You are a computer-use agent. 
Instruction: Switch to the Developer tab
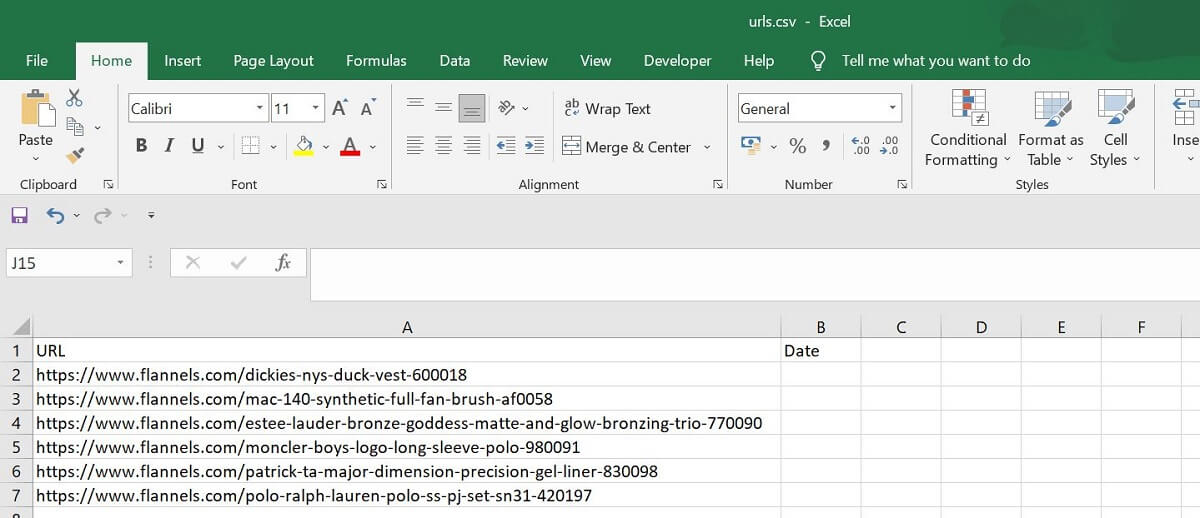(x=677, y=61)
